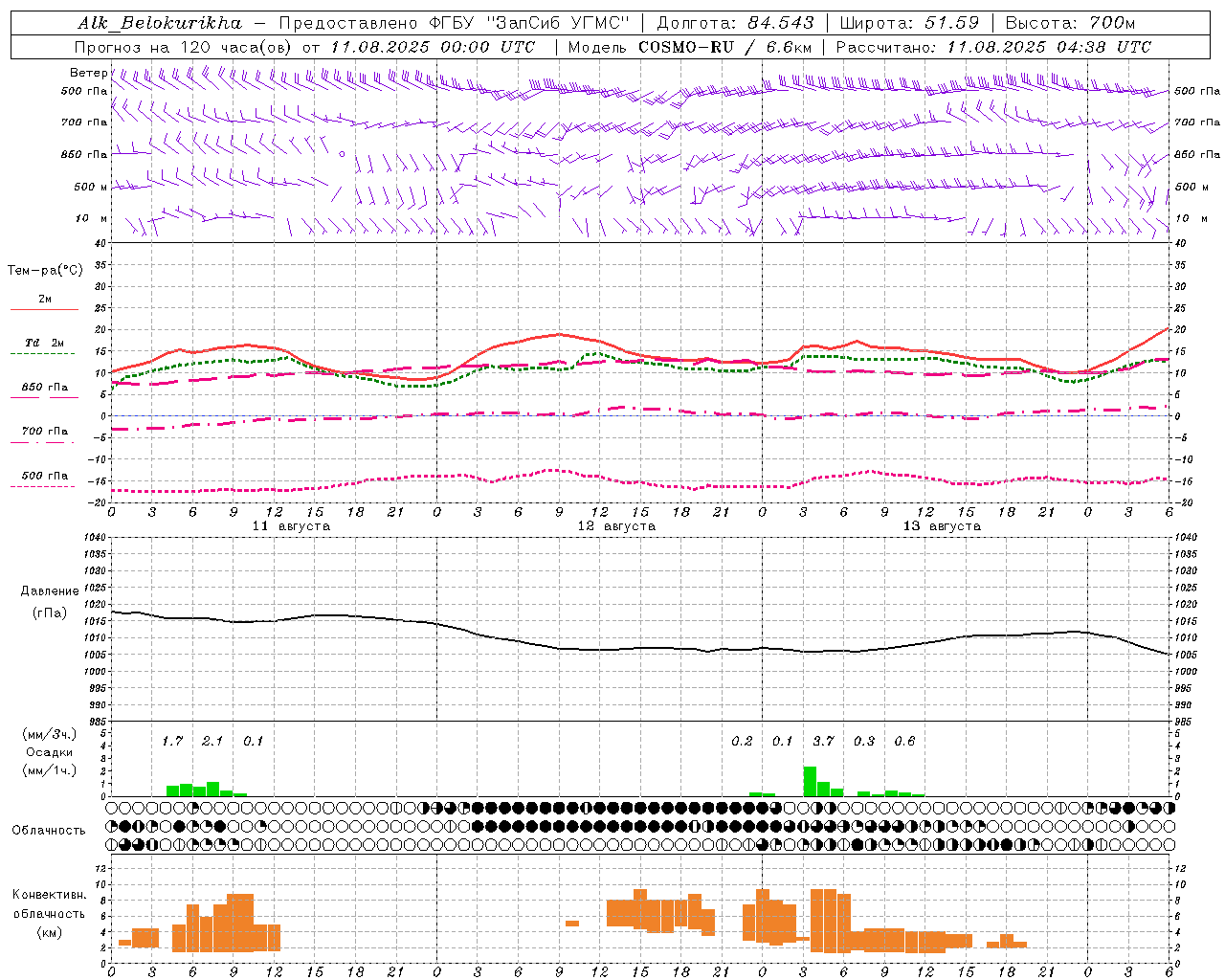Viewport: 1225px width, 980px height.
Task: Select 985 on left pressure axis
Action: tap(99, 722)
